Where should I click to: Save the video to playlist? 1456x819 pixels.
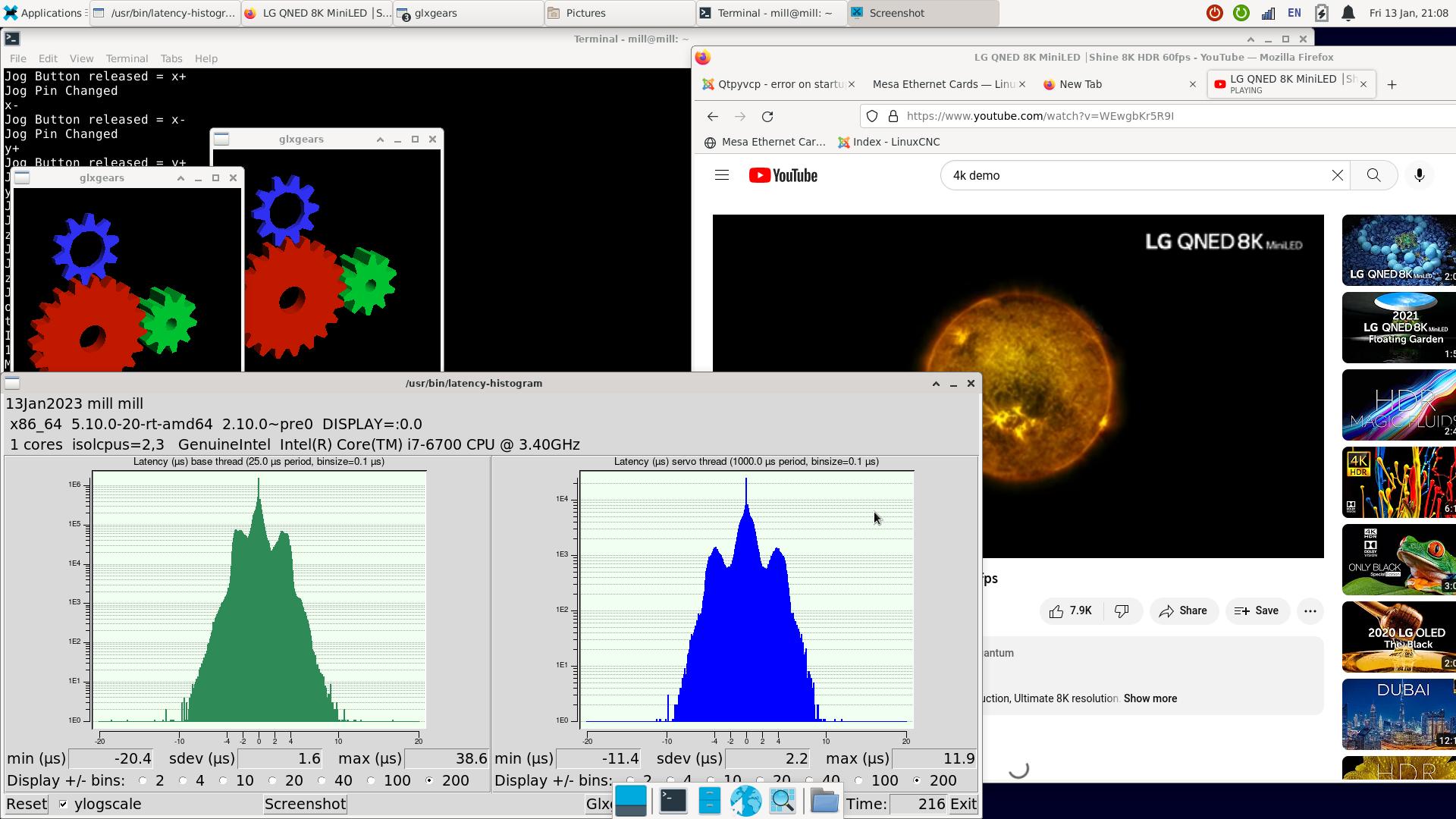pos(1257,610)
